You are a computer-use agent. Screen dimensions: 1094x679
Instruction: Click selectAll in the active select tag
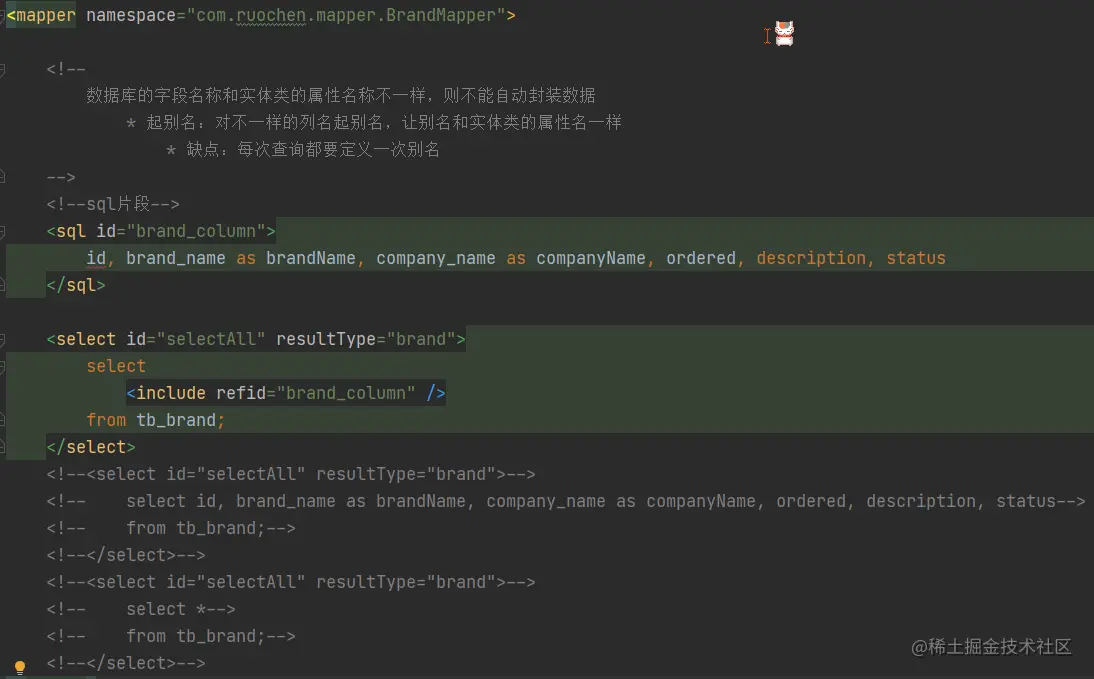coord(211,339)
